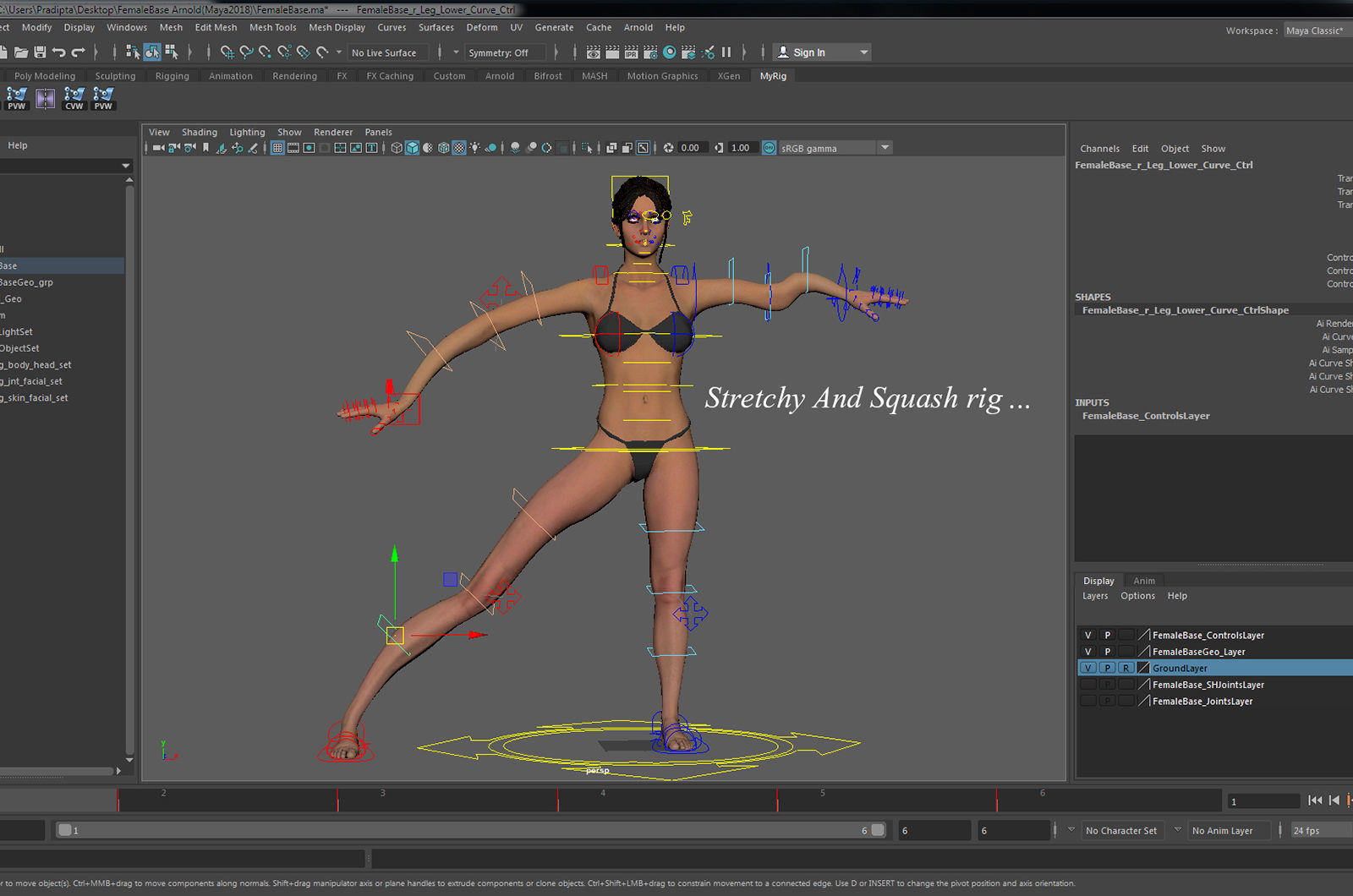Click the first PVW shelf button
Screen dimensions: 1353x896
[x=17, y=99]
